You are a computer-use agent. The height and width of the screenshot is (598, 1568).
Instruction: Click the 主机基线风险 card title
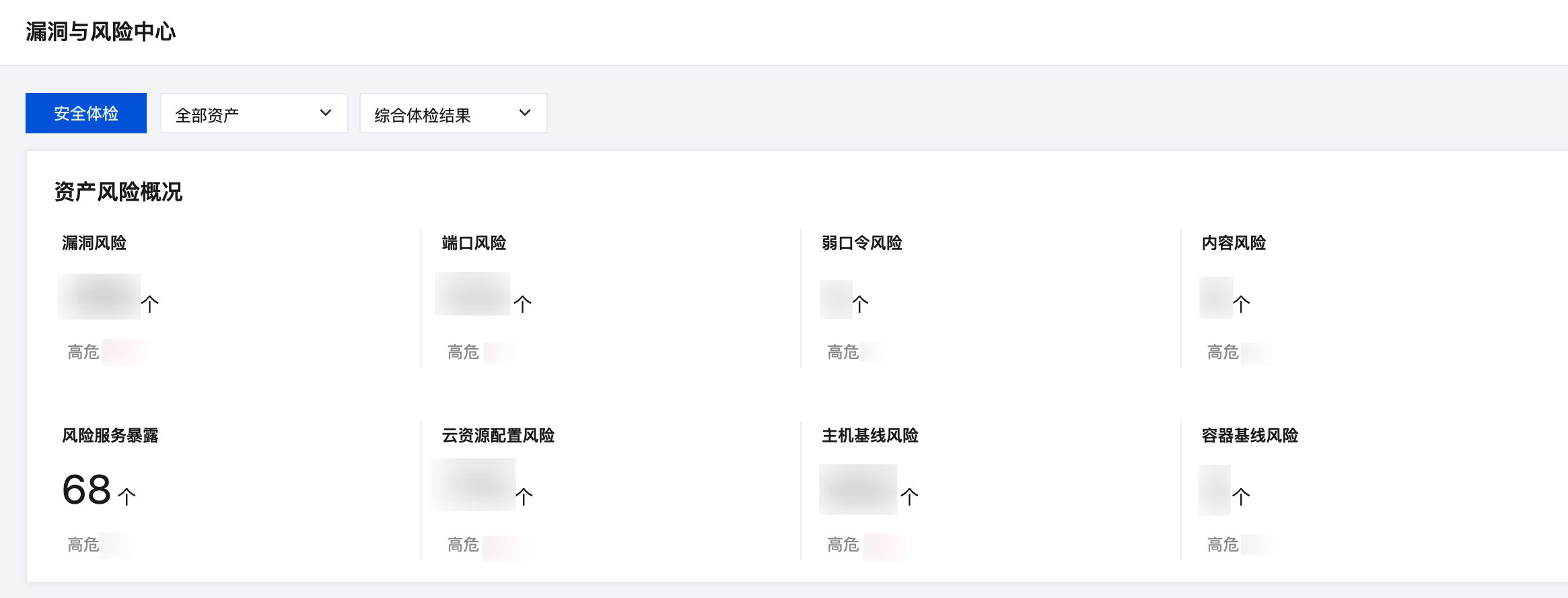click(x=869, y=436)
